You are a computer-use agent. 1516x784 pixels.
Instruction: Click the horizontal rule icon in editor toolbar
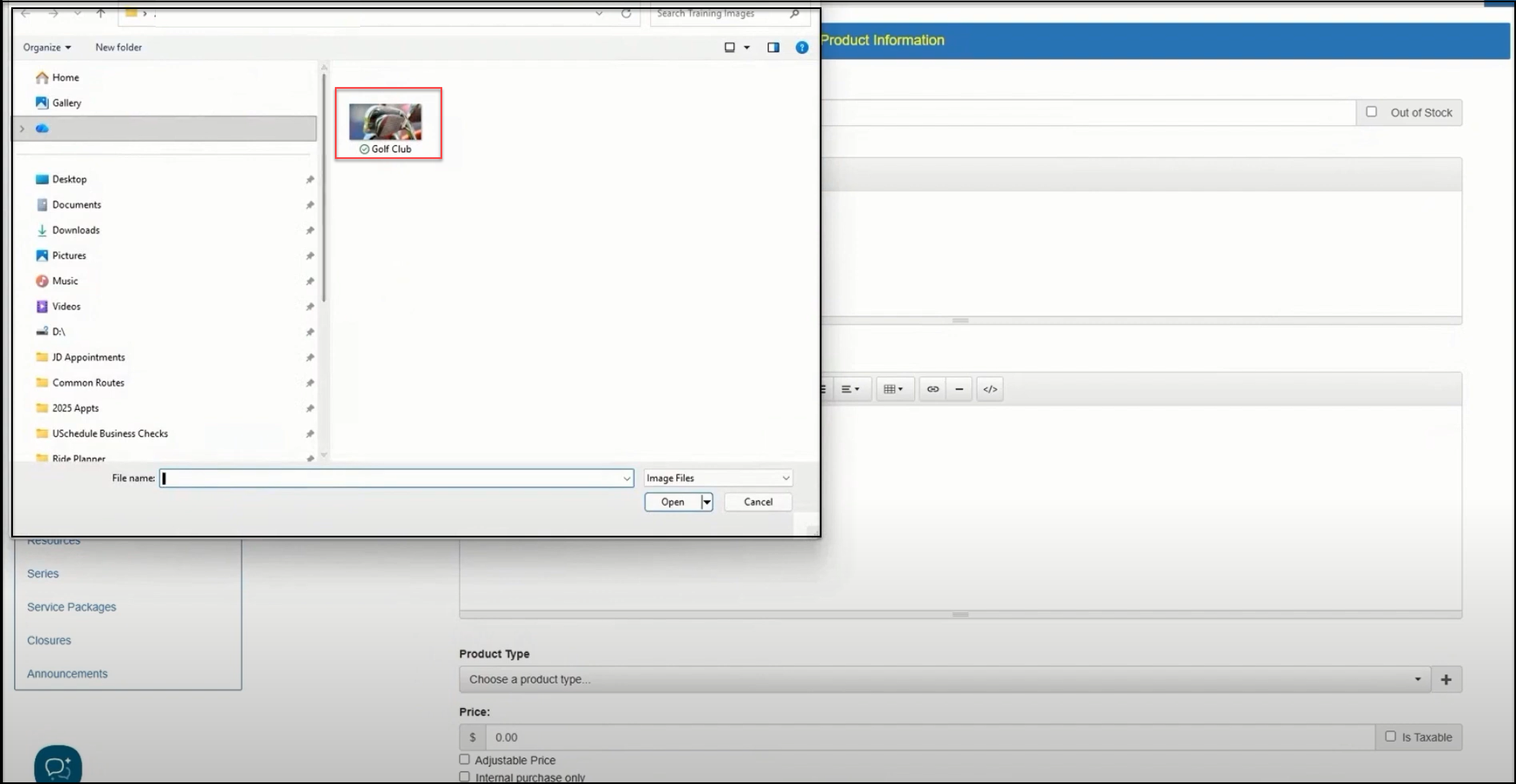[x=959, y=389]
